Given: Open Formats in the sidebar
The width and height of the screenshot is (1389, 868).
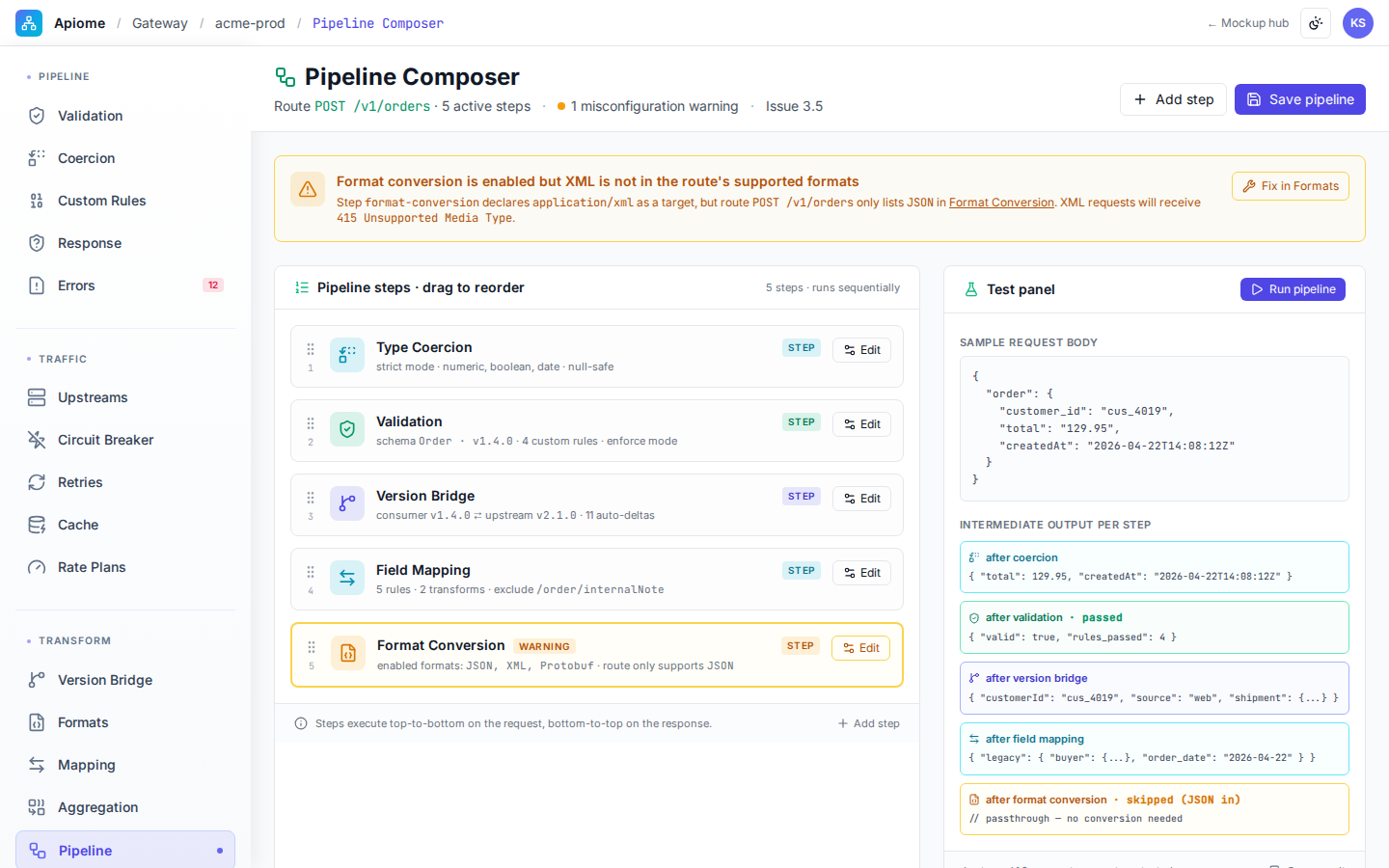Looking at the screenshot, I should coord(125,722).
